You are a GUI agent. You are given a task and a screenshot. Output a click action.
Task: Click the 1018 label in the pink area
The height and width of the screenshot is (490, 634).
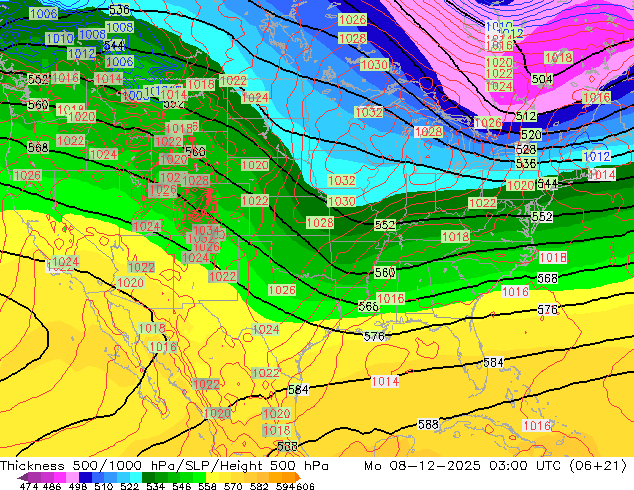(558, 57)
